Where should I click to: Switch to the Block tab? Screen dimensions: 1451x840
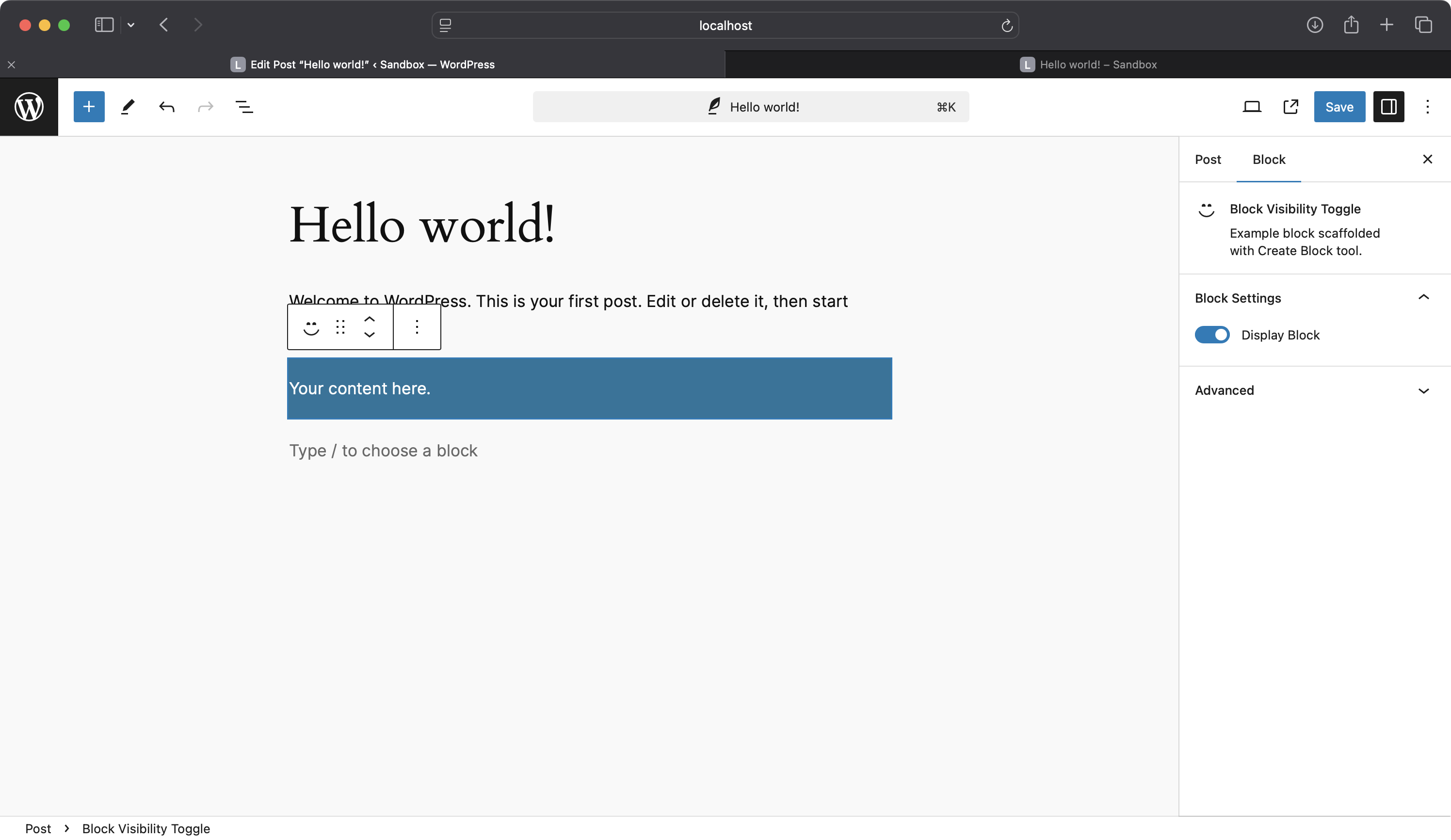coord(1268,159)
